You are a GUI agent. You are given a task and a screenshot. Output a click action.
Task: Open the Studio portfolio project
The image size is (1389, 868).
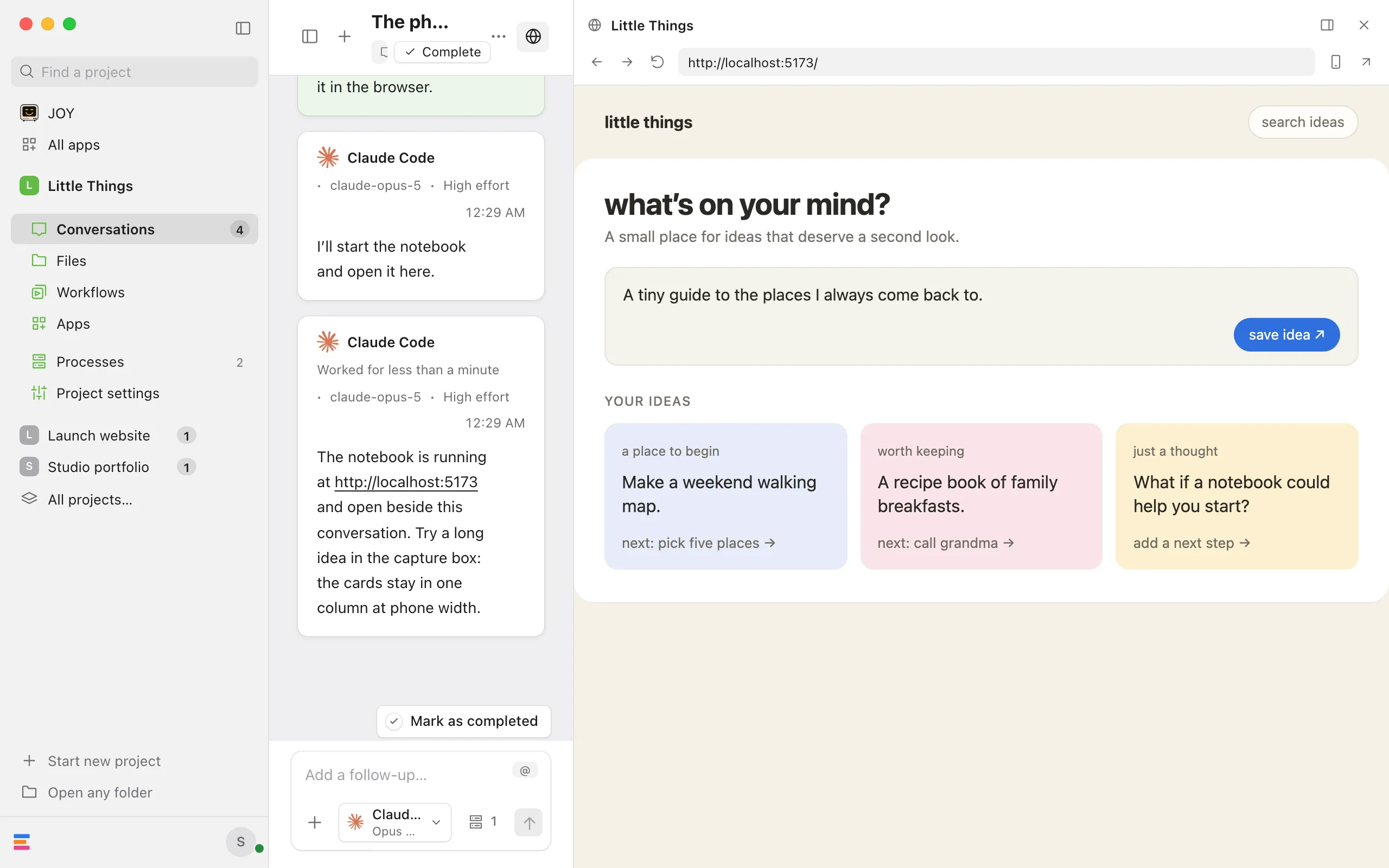[x=108, y=467]
